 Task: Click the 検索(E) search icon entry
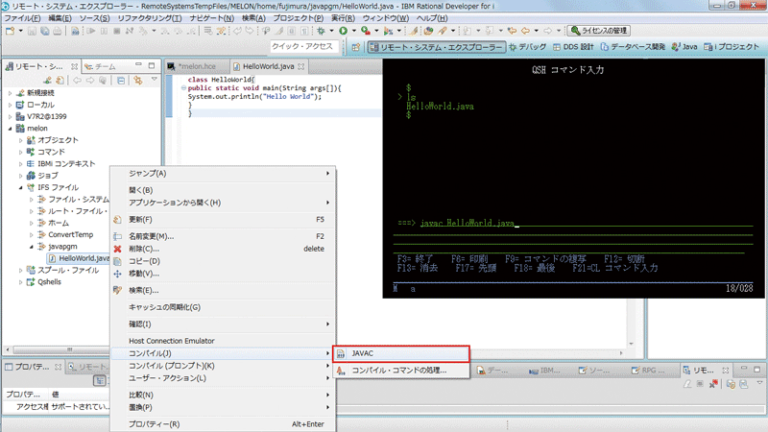(x=144, y=290)
